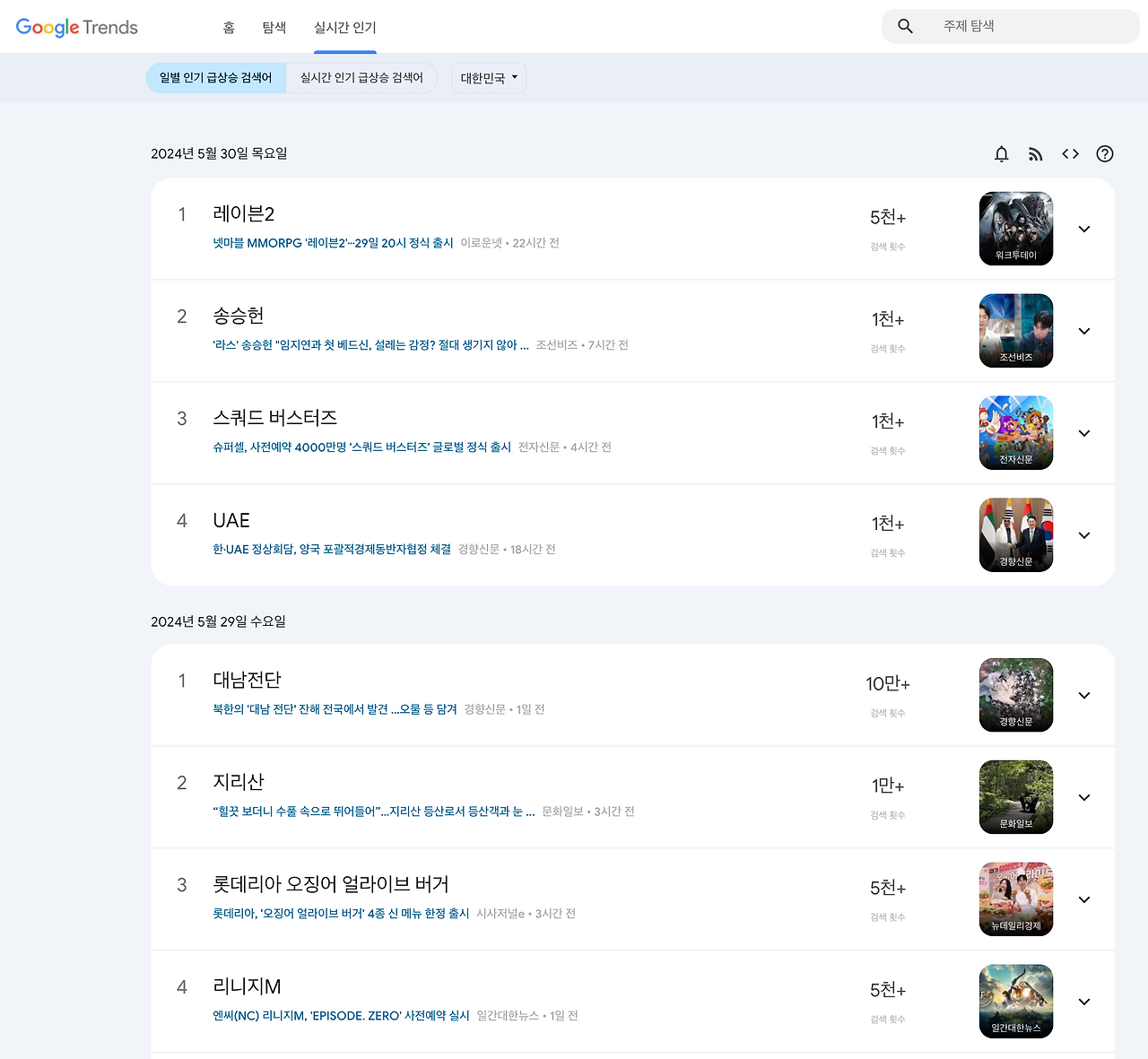Open the help icon
Image resolution: width=1148 pixels, height=1059 pixels.
tap(1104, 153)
